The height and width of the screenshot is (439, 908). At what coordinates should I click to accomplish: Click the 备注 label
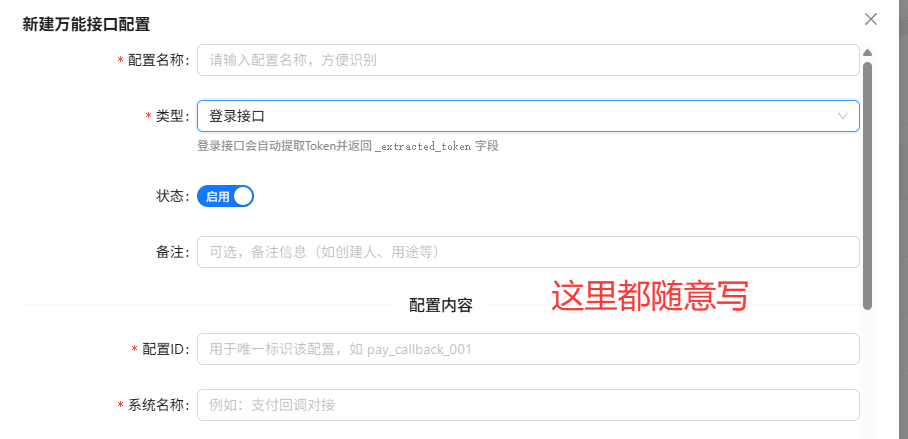pyautogui.click(x=172, y=252)
